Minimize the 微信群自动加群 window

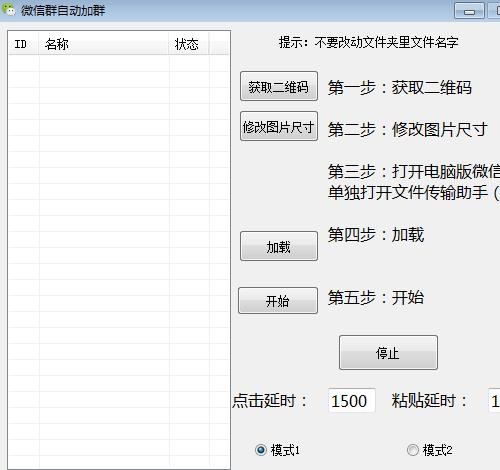pos(469,11)
